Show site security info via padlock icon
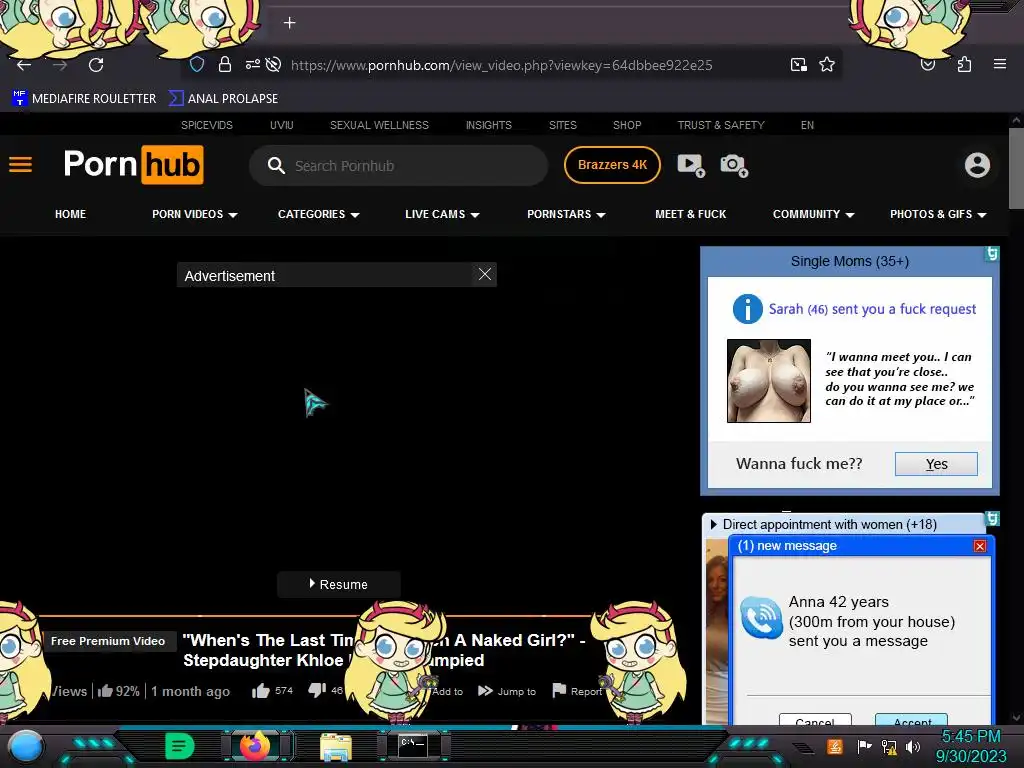The image size is (1024, 768). (225, 64)
